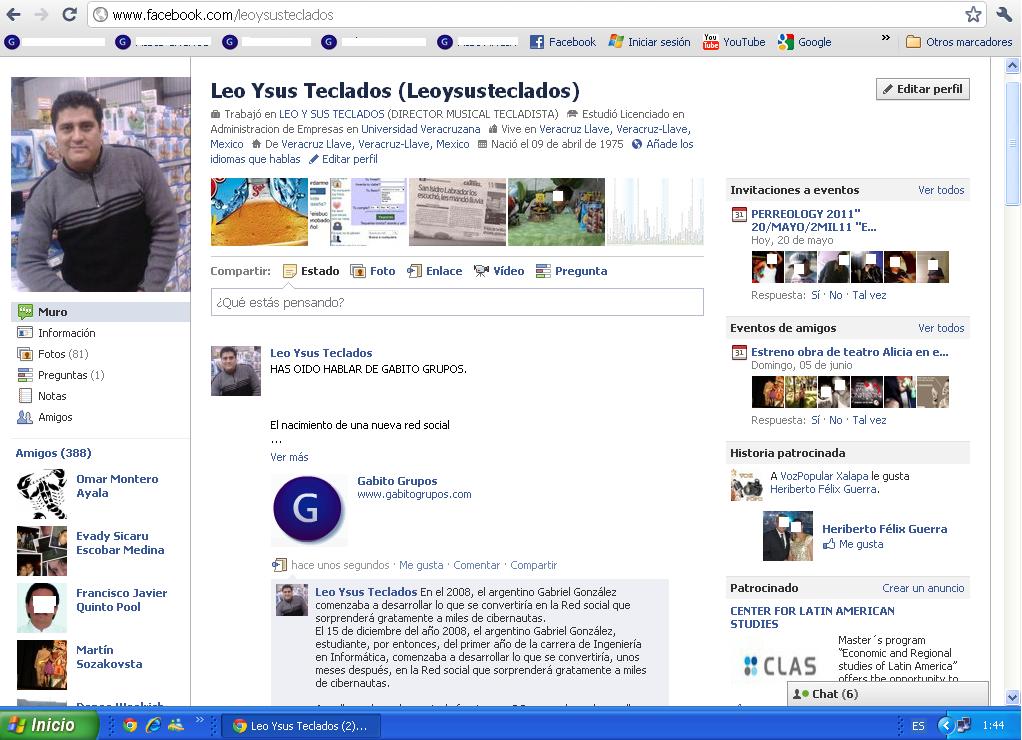Open Evady Sicaru Escobar Medina profile

point(120,542)
